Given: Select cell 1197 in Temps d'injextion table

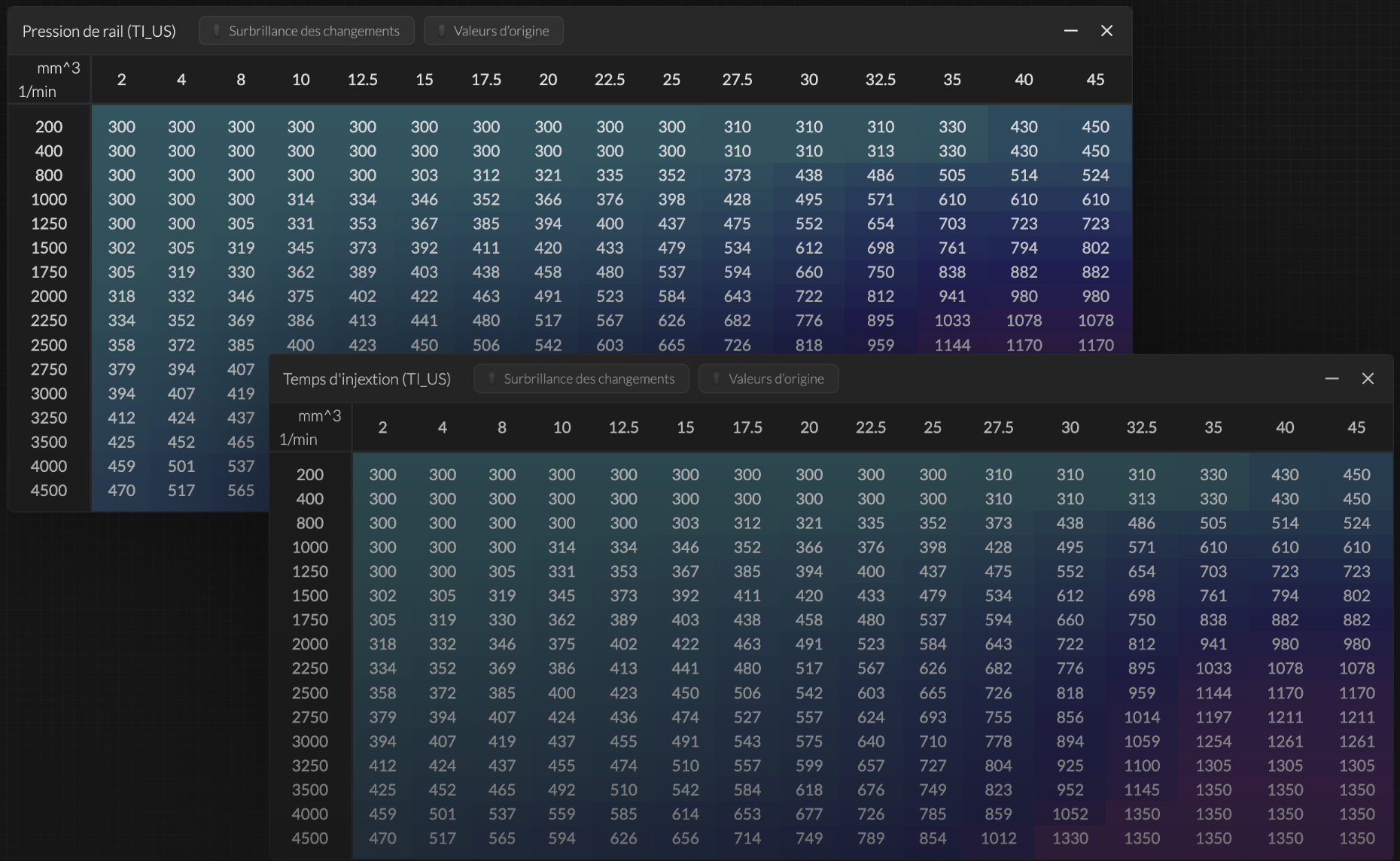Looking at the screenshot, I should (x=1213, y=717).
